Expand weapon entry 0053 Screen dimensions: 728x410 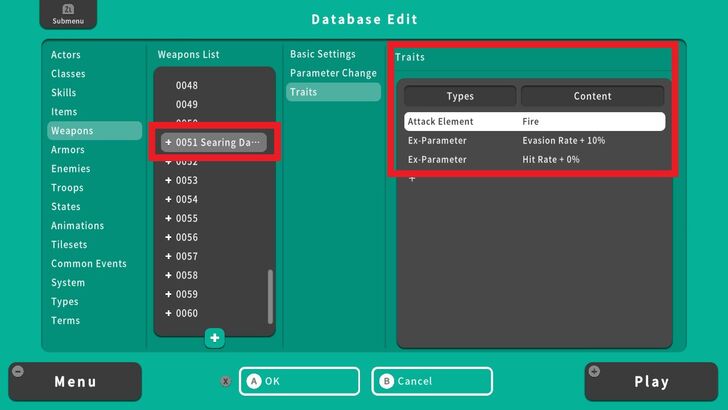169,181
